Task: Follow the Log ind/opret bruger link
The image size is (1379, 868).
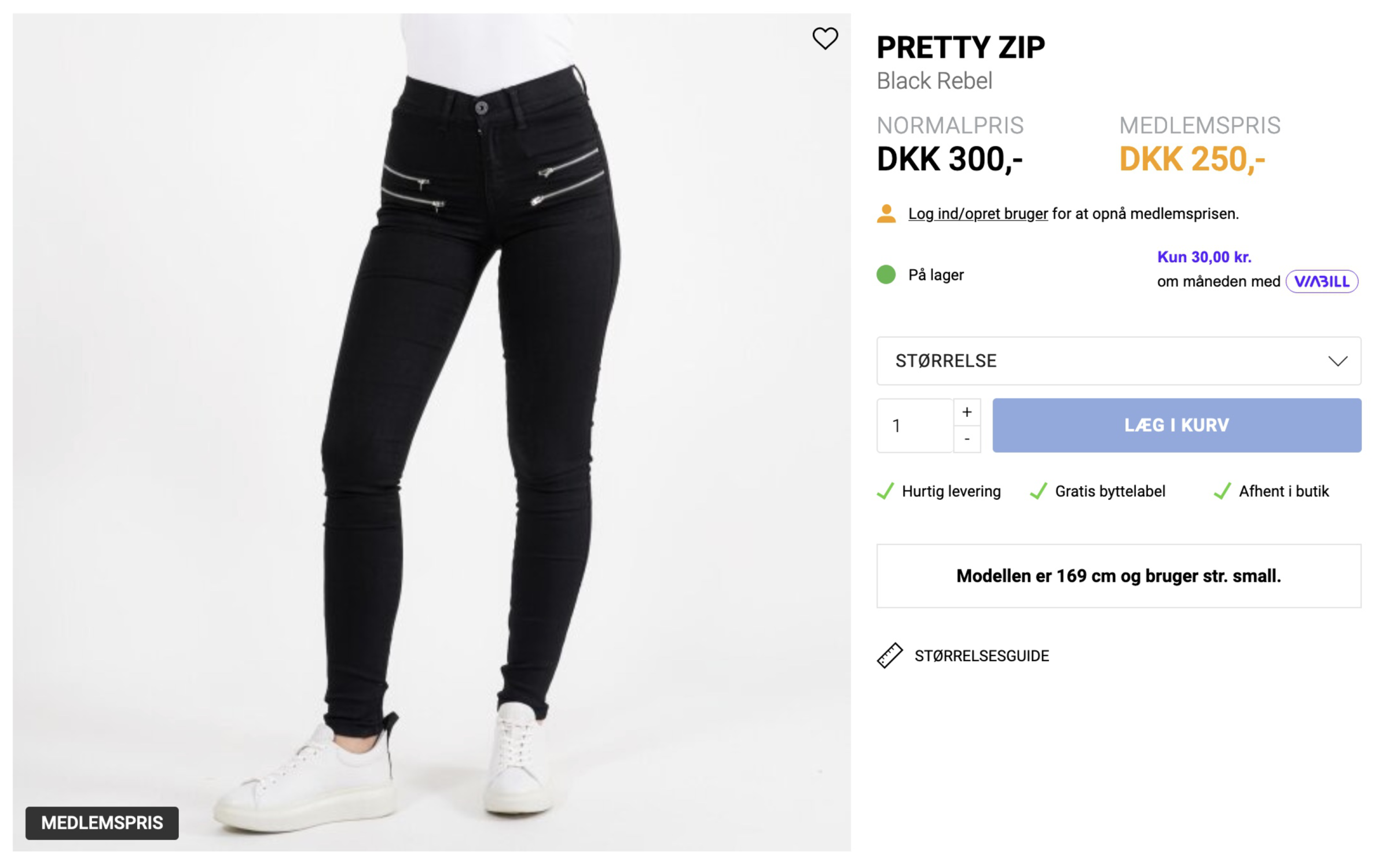Action: (x=978, y=214)
